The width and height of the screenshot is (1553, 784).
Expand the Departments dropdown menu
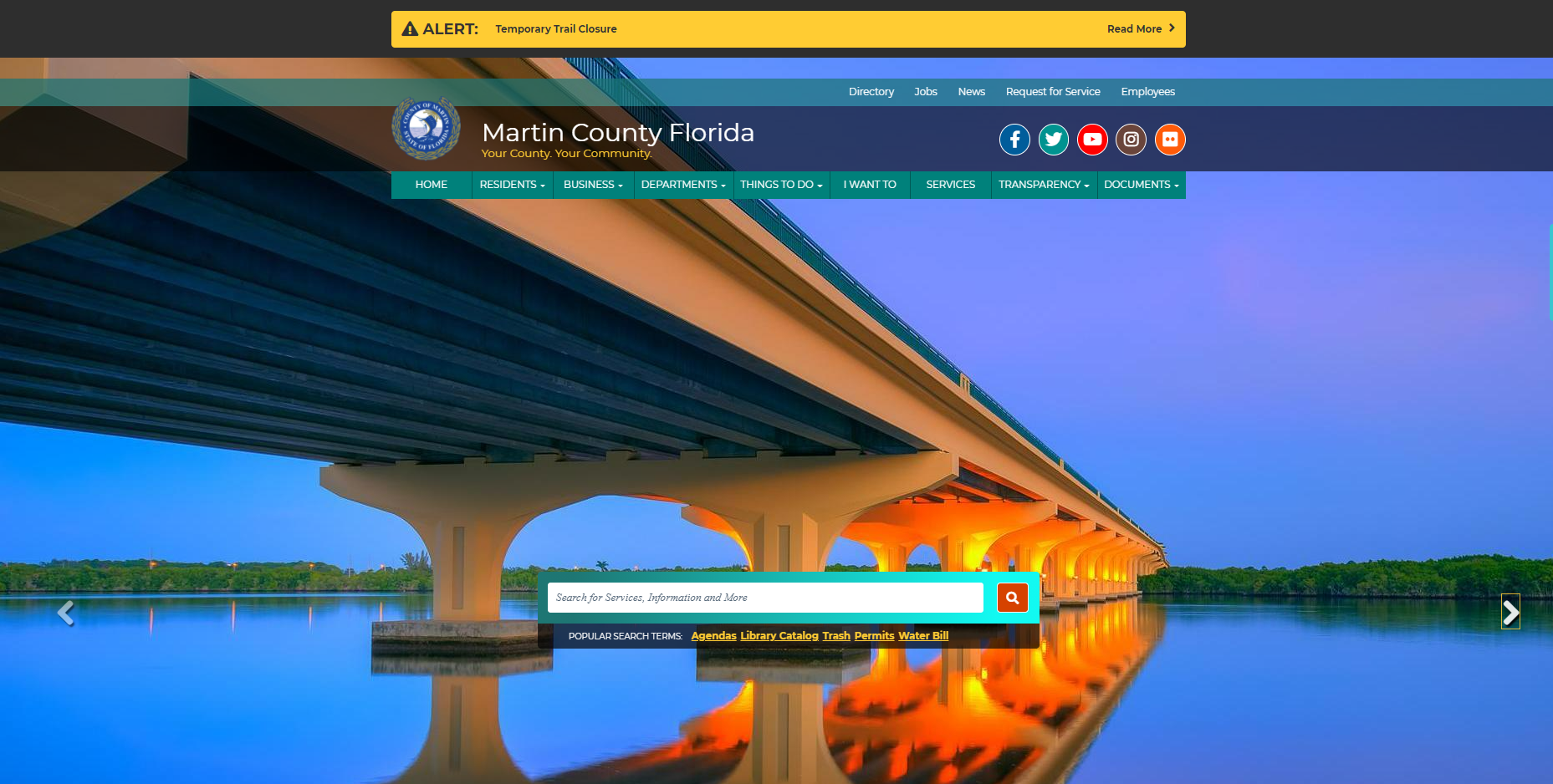pyautogui.click(x=683, y=185)
